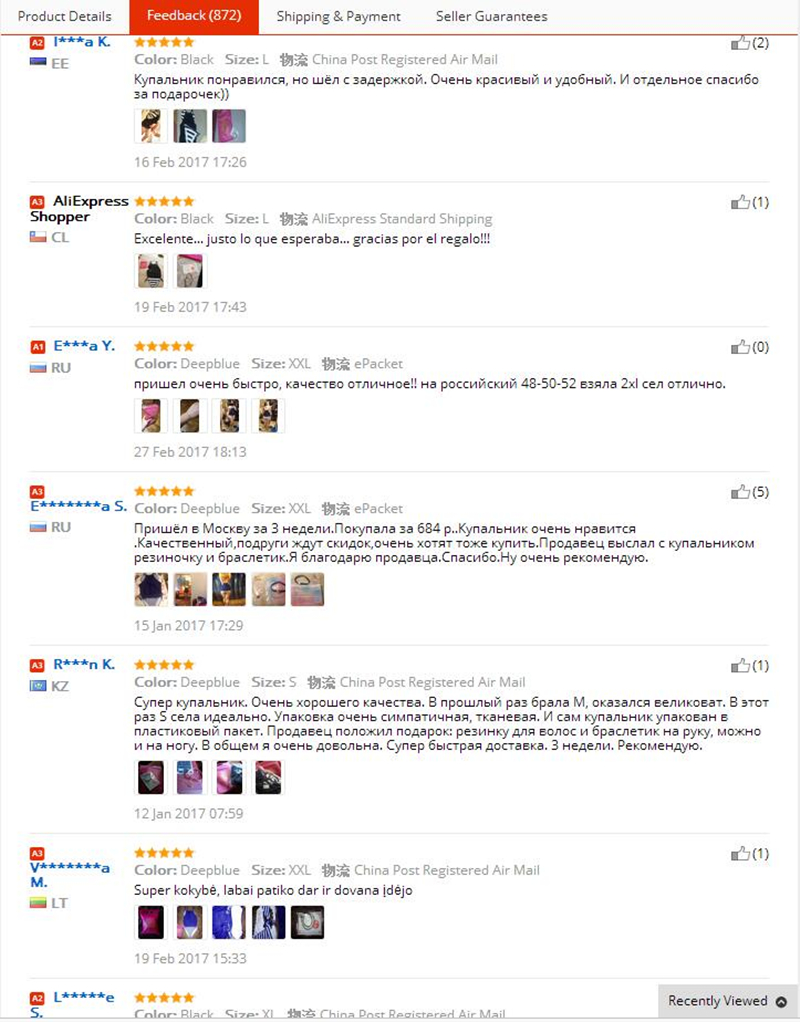Select the Feedback (872) tab
Image resolution: width=800 pixels, height=1022 pixels.
click(194, 16)
